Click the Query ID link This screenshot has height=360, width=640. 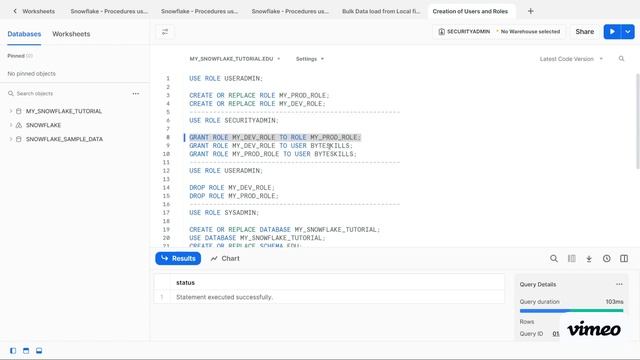[x=556, y=334]
